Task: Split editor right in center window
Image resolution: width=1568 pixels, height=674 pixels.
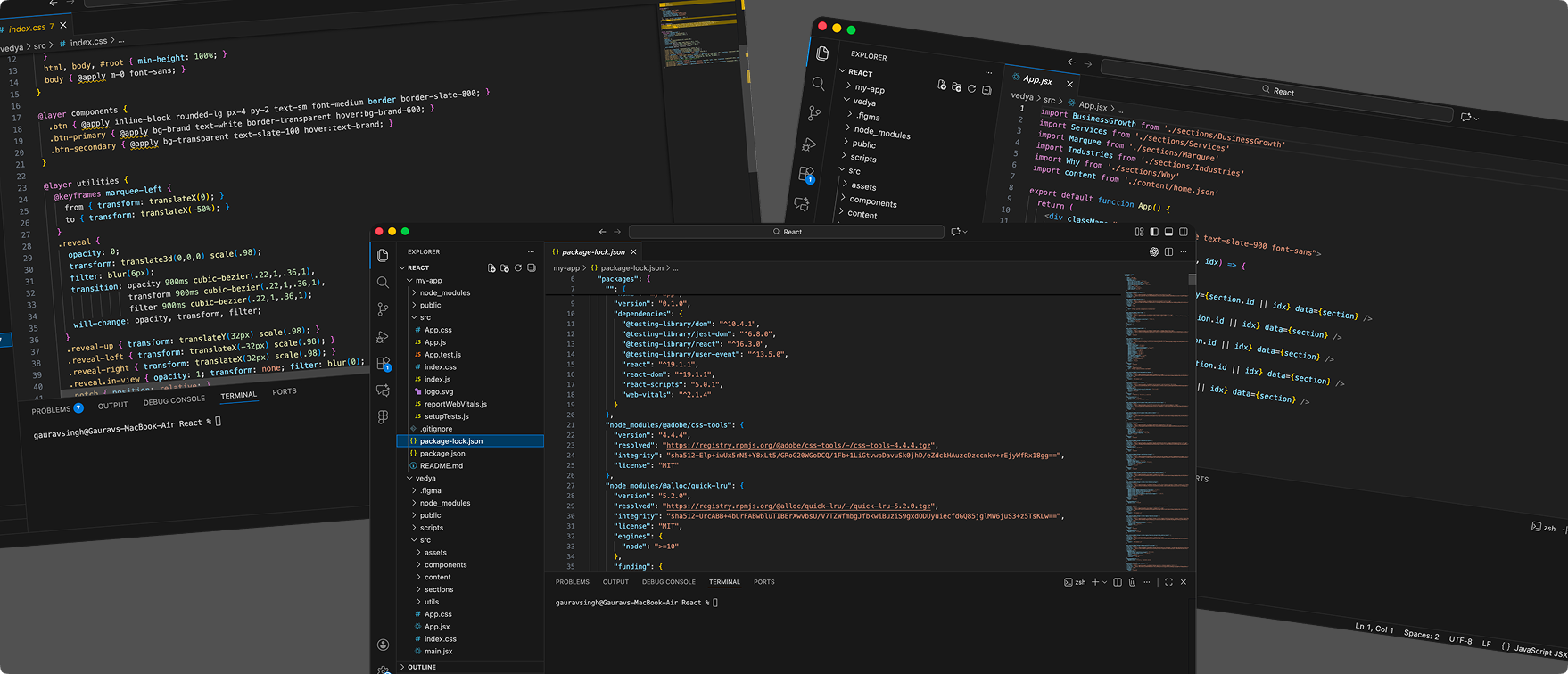Action: [x=1168, y=252]
